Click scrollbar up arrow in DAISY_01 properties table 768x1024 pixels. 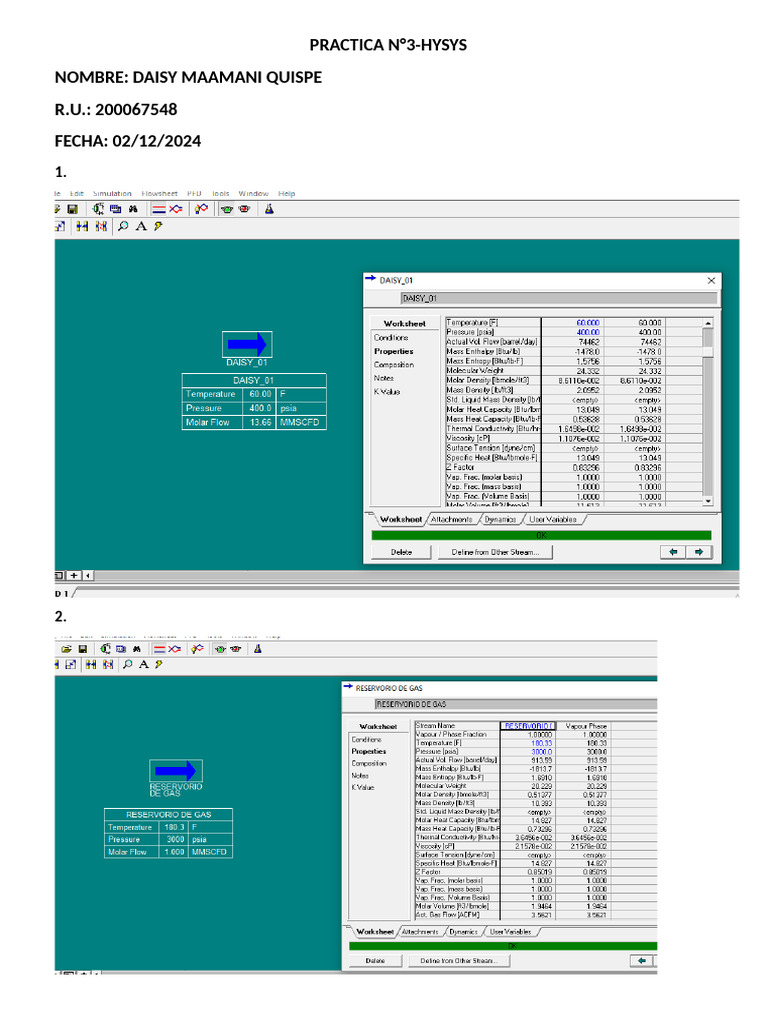point(708,323)
